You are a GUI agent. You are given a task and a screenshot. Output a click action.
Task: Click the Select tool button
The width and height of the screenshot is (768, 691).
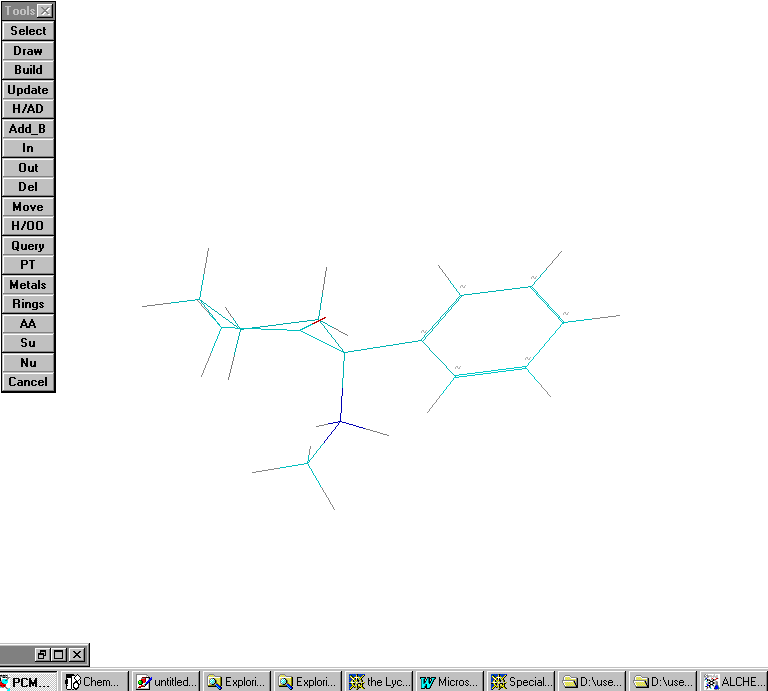click(28, 31)
